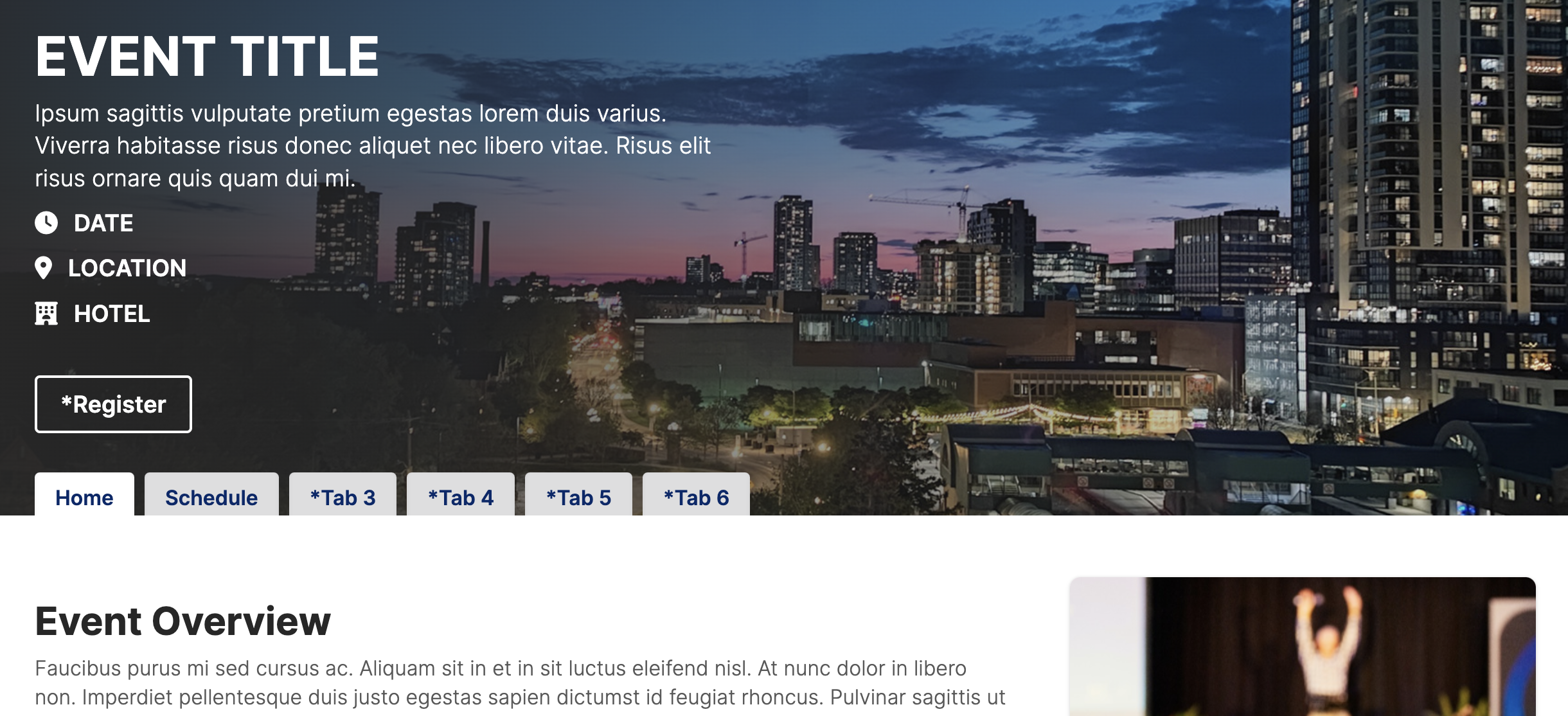Open the *Tab 3 tab
Image resolution: width=1568 pixels, height=716 pixels.
(x=343, y=495)
